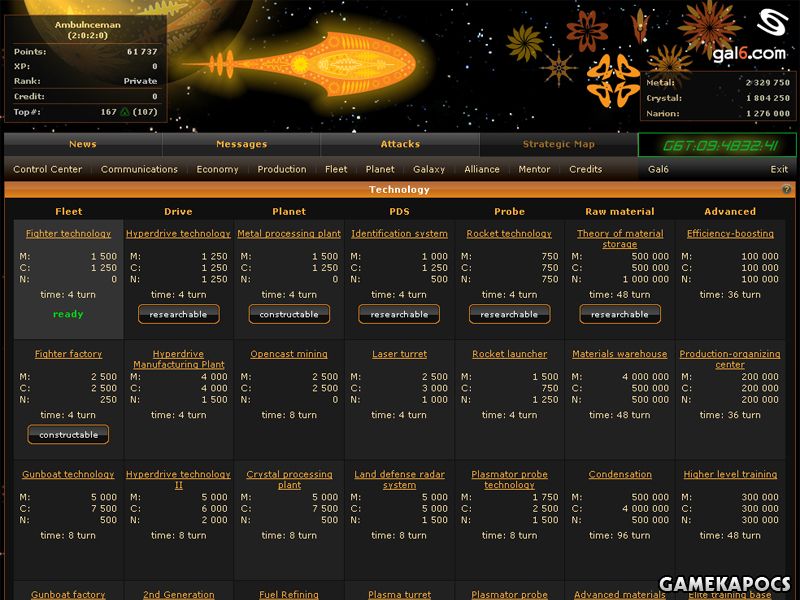The height and width of the screenshot is (600, 800).
Task: Click researchable under Identification system
Action: click(399, 314)
